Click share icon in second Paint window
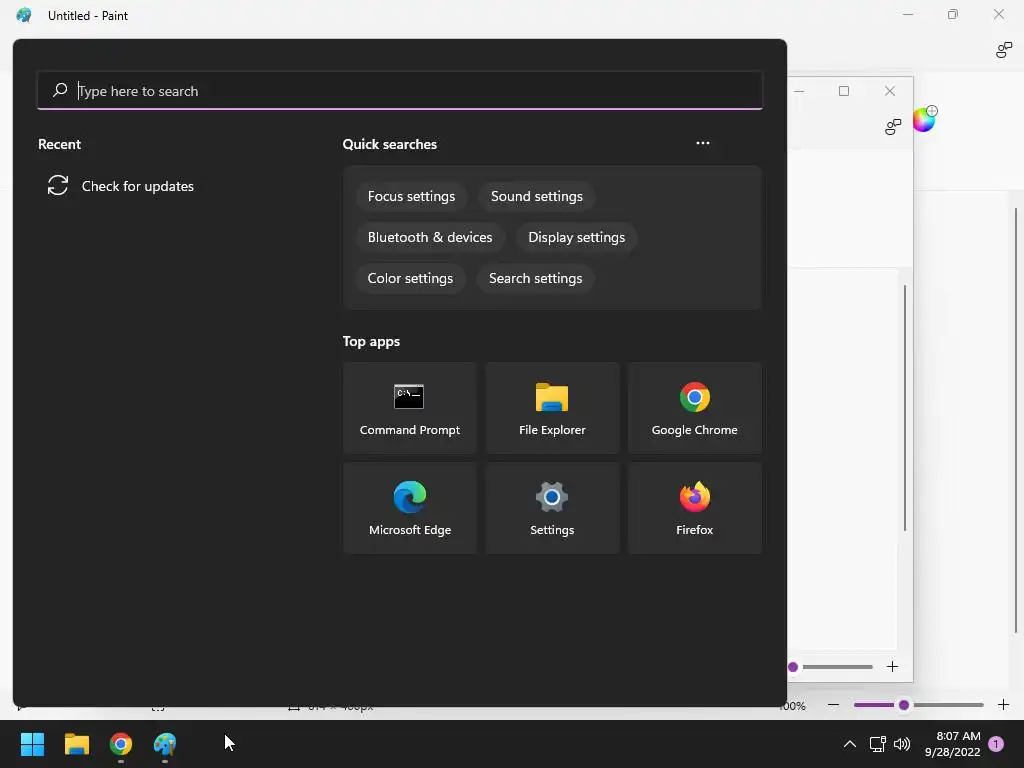This screenshot has height=768, width=1024. click(893, 127)
